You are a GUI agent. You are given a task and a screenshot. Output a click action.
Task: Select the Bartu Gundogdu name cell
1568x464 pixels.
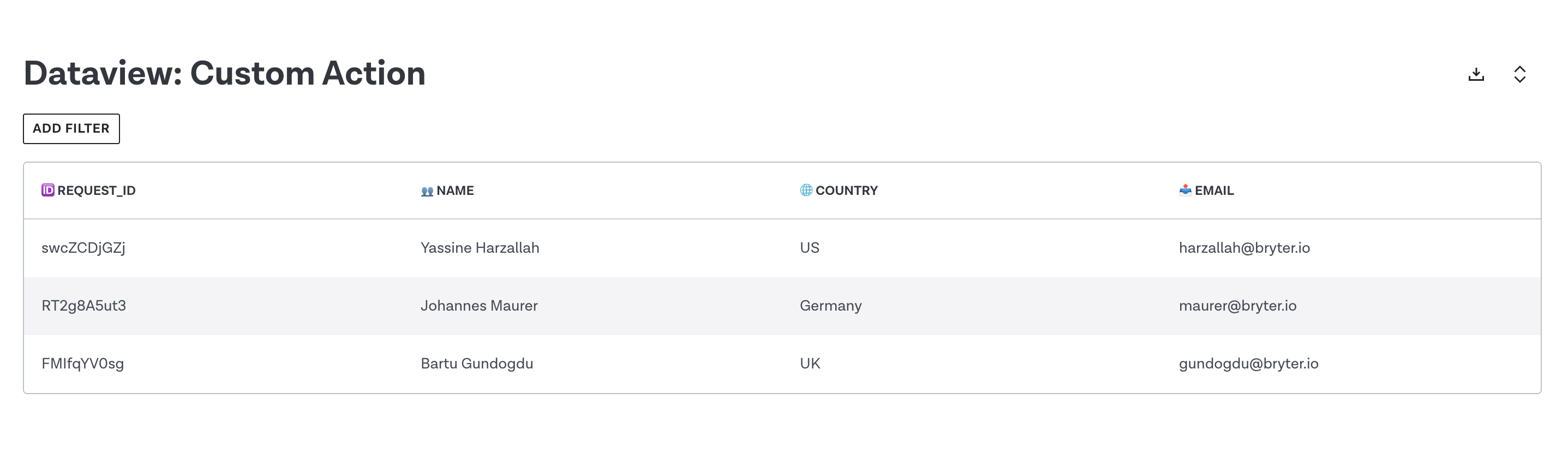[477, 364]
